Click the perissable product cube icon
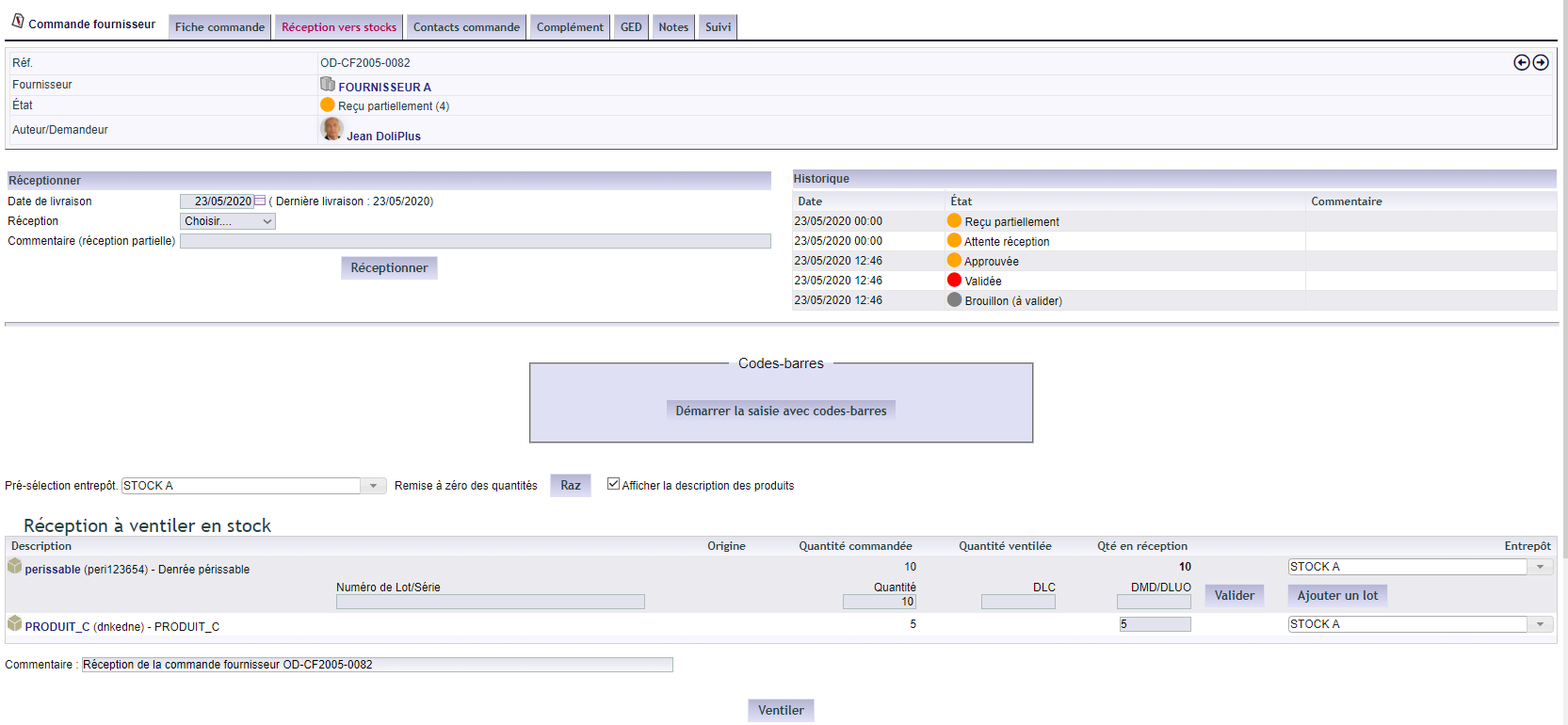The image size is (1568, 725). click(14, 566)
